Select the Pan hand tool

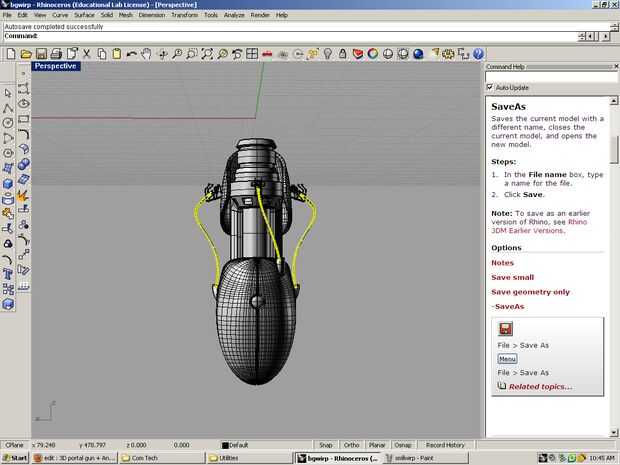click(146, 54)
